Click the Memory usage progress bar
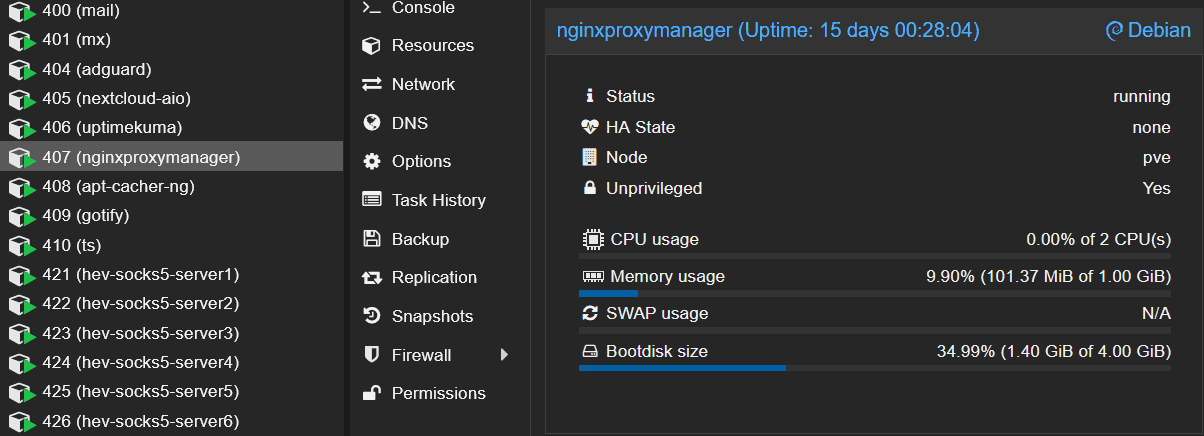The height and width of the screenshot is (436, 1204). coord(874,293)
